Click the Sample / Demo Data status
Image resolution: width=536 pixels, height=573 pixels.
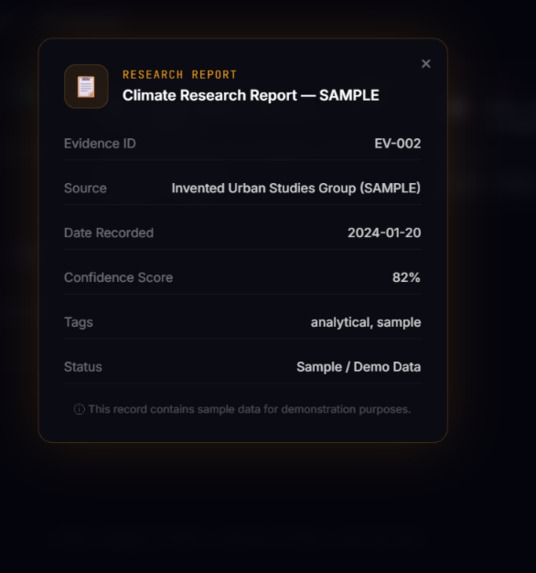[x=359, y=367]
